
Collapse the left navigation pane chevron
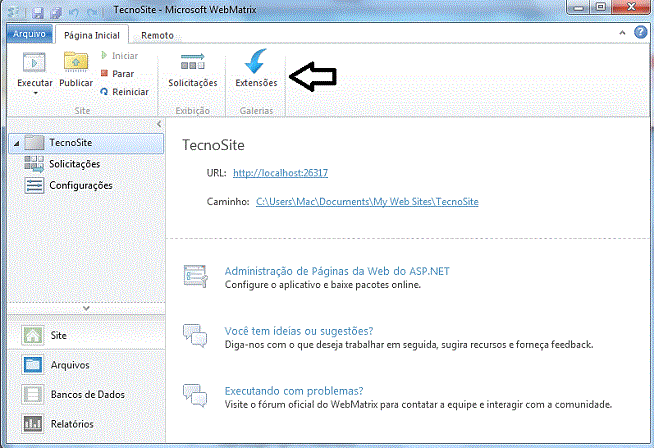159,124
